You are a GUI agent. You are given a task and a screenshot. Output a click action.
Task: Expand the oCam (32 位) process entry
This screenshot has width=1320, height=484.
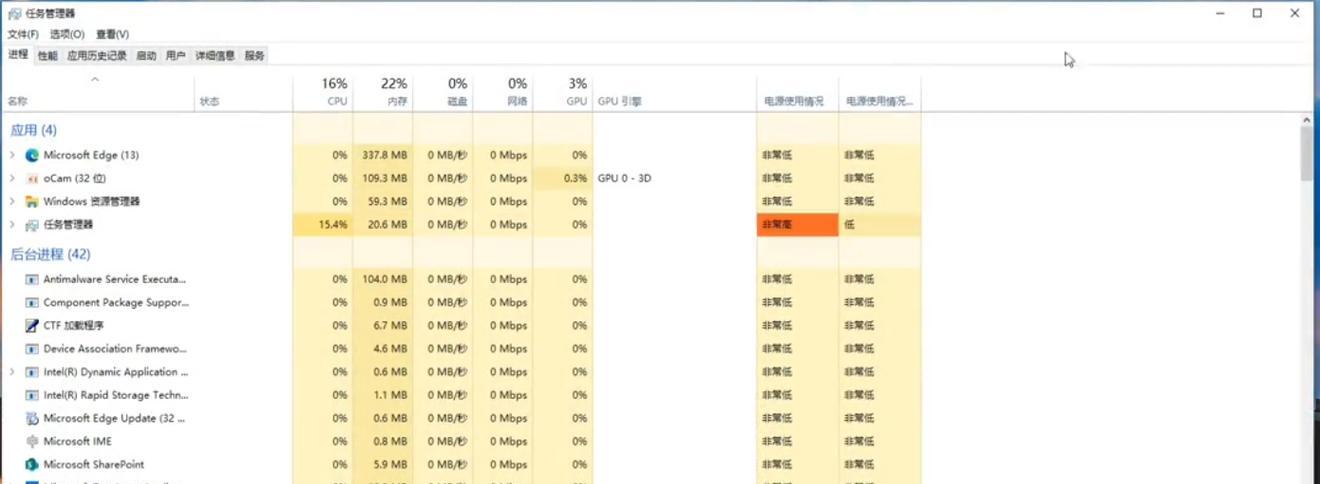[x=12, y=178]
